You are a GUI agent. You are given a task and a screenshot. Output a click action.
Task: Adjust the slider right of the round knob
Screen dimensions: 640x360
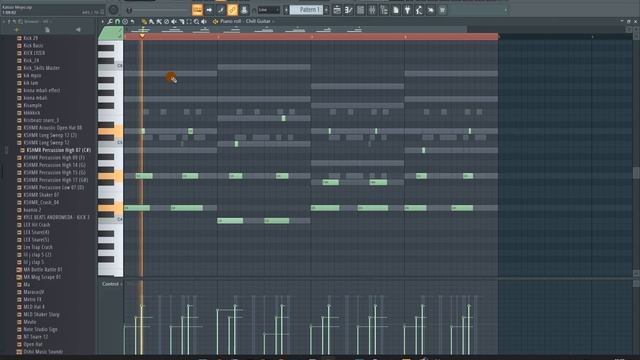[x=157, y=10]
